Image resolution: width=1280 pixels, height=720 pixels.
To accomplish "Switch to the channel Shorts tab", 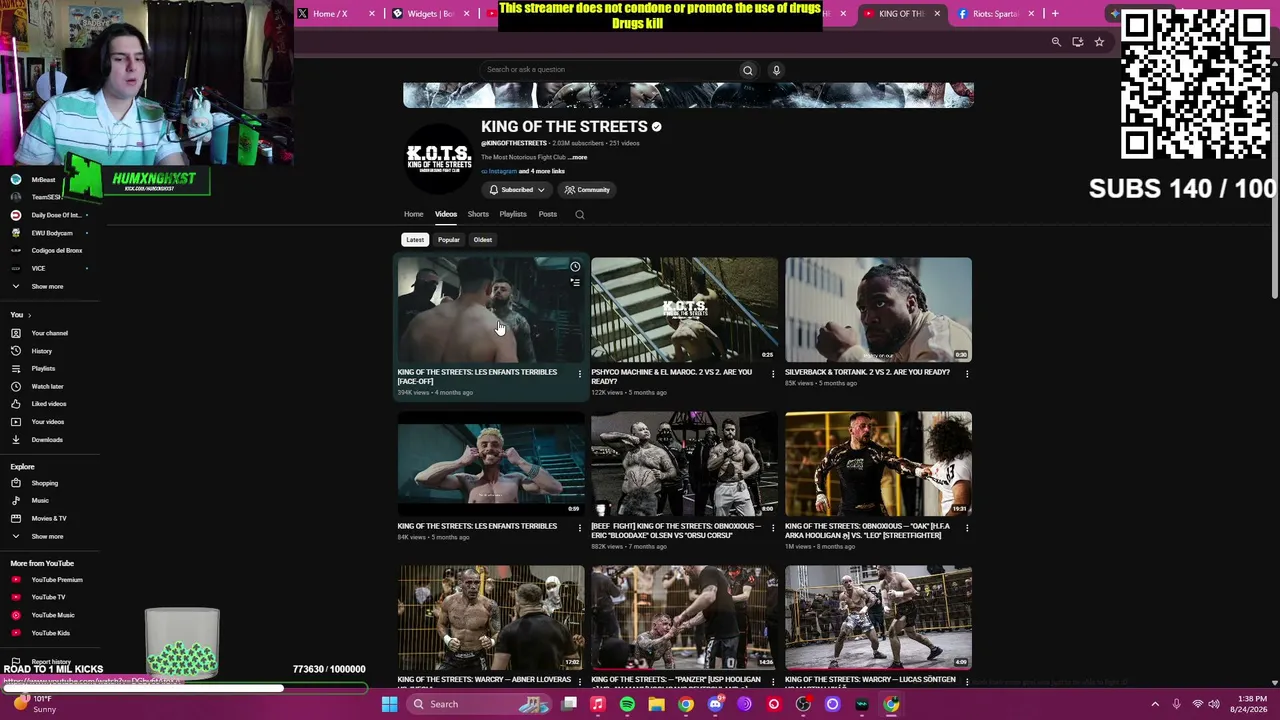I will click(478, 214).
